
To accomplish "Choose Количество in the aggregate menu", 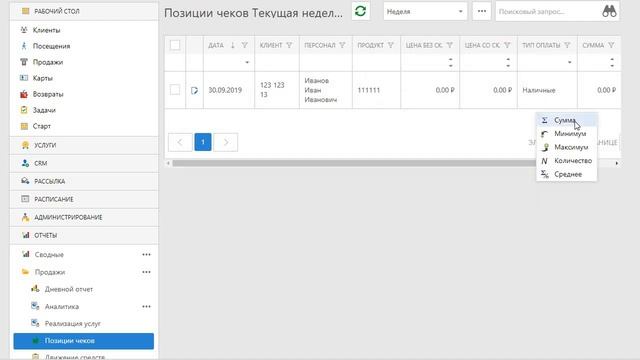I will tap(567, 160).
